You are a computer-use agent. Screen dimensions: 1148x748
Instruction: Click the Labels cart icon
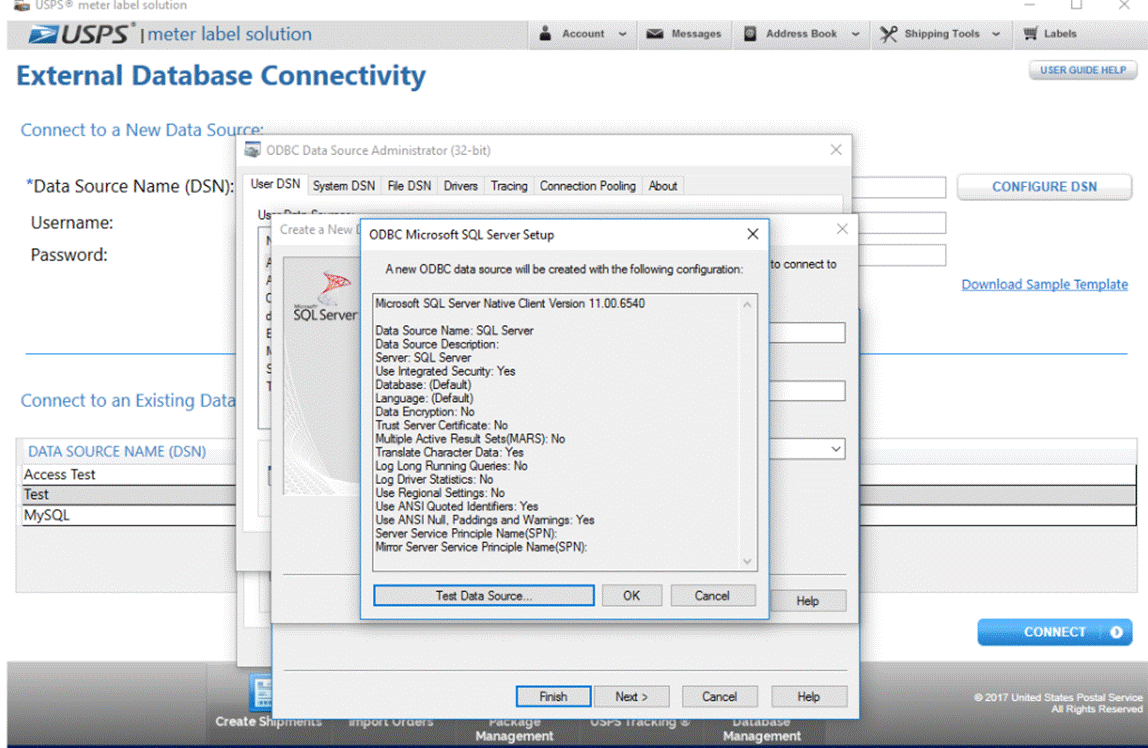click(1030, 34)
